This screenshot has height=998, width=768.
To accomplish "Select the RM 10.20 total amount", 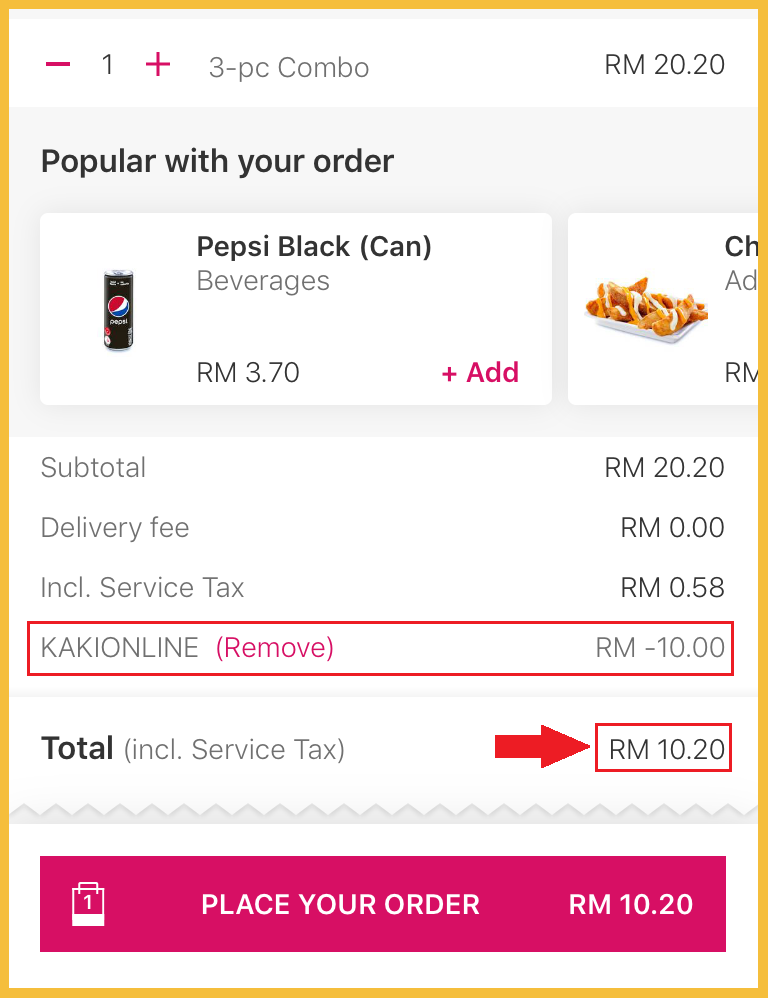I will (x=665, y=749).
